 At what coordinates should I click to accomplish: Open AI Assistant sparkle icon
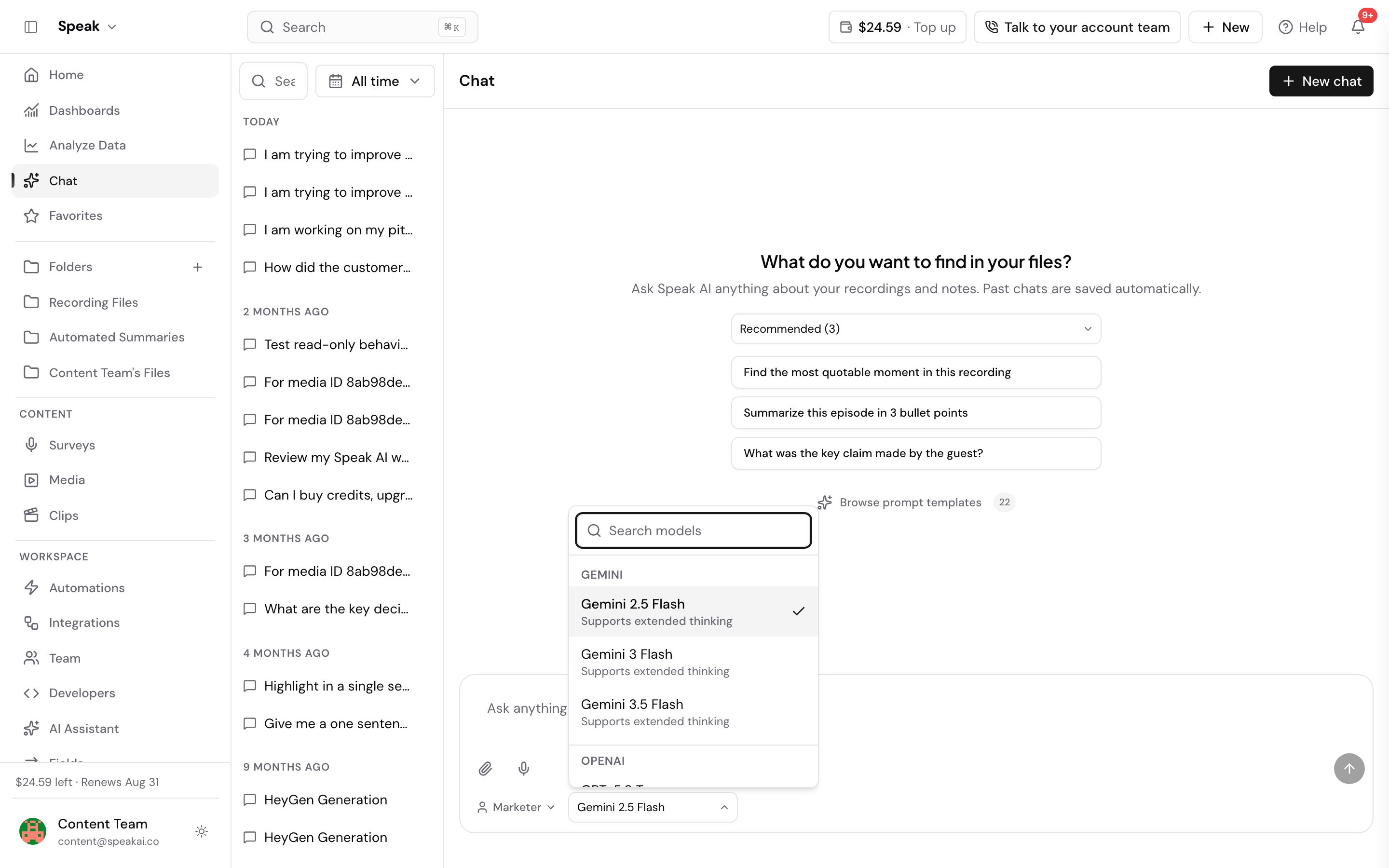coord(31,729)
